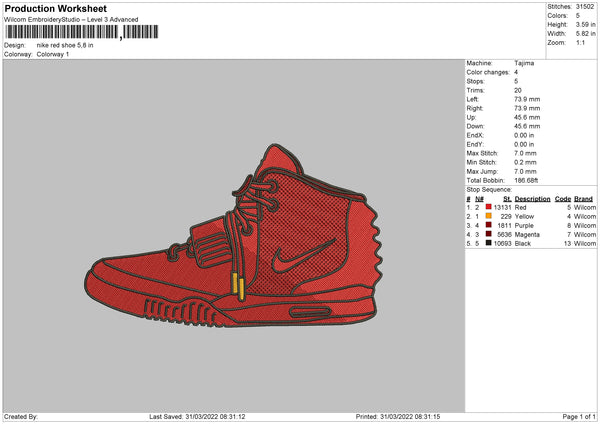Click the 'Description' column header

click(532, 199)
